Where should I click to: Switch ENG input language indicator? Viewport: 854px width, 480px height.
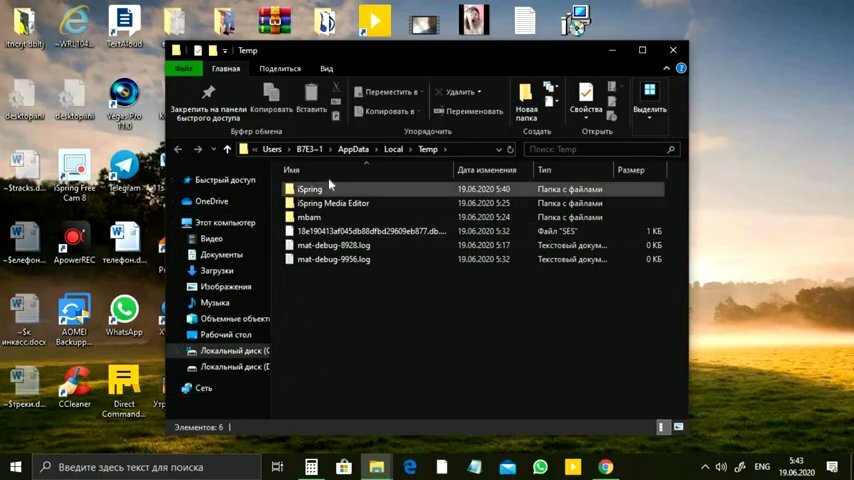[762, 467]
